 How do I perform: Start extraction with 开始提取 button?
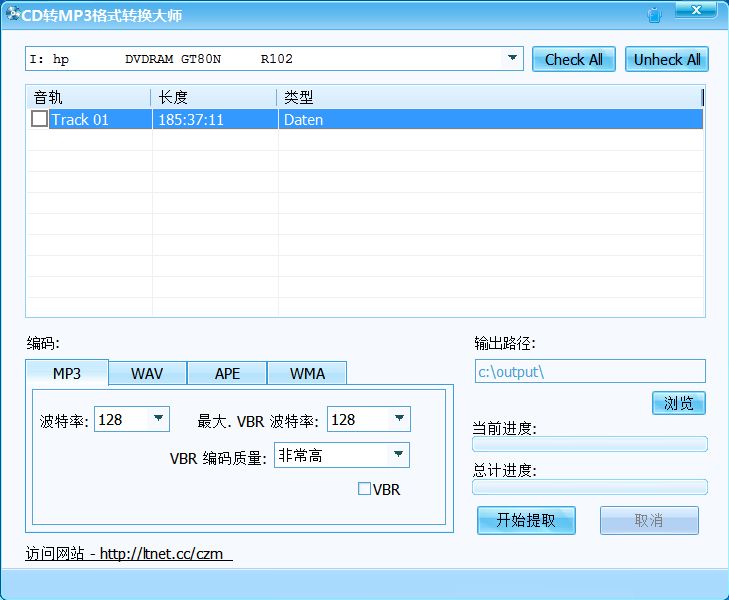tap(526, 520)
